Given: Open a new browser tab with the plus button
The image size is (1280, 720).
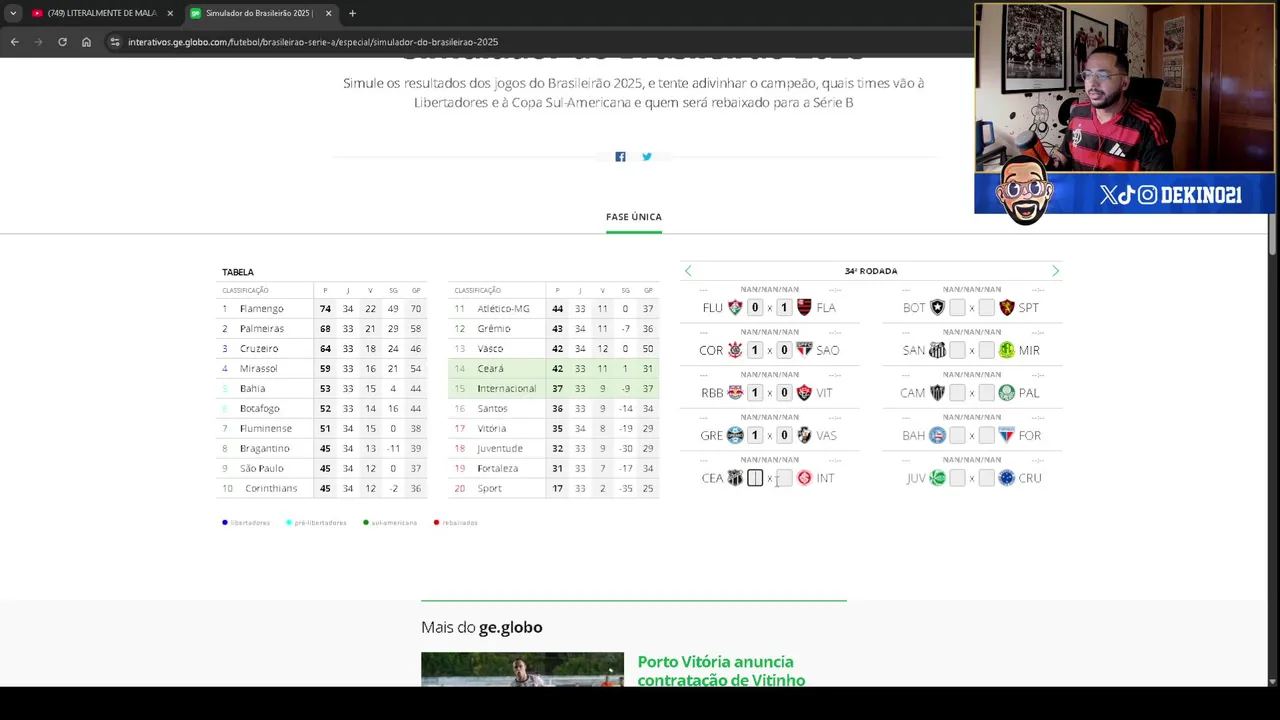Looking at the screenshot, I should [x=352, y=13].
